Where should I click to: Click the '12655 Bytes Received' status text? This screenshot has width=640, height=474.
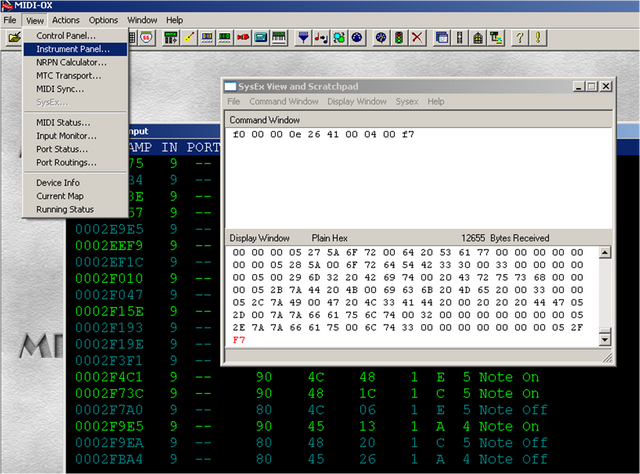click(505, 238)
